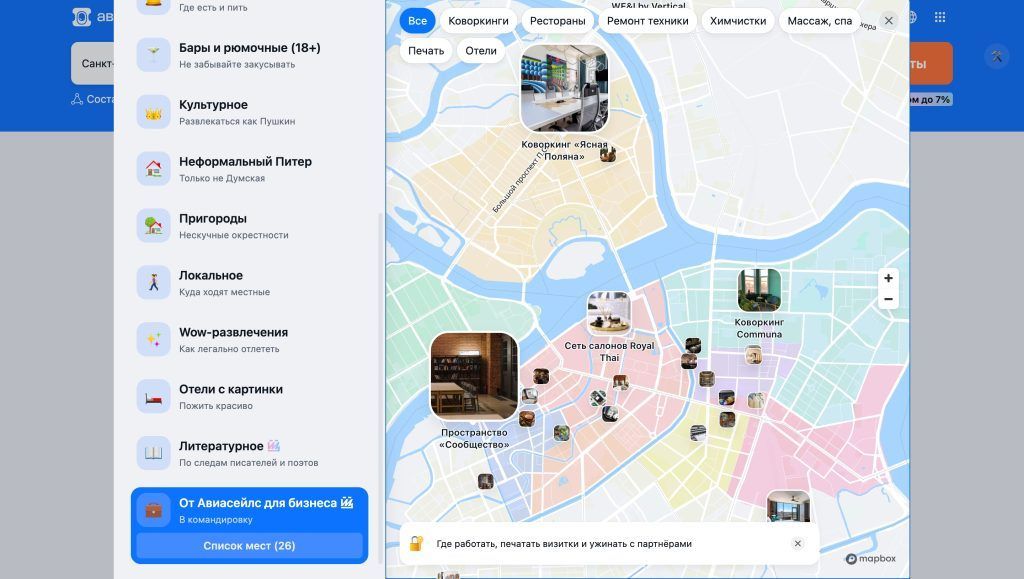Click the mapbox attribution logo
Image resolution: width=1024 pixels, height=579 pixels.
coord(871,559)
